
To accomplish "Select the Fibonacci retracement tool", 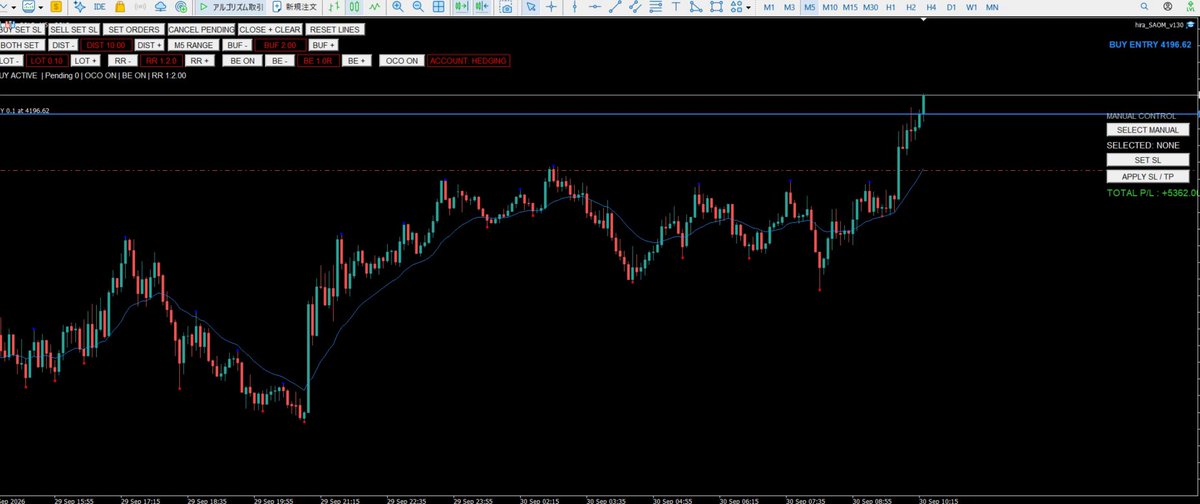I will pos(656,6).
